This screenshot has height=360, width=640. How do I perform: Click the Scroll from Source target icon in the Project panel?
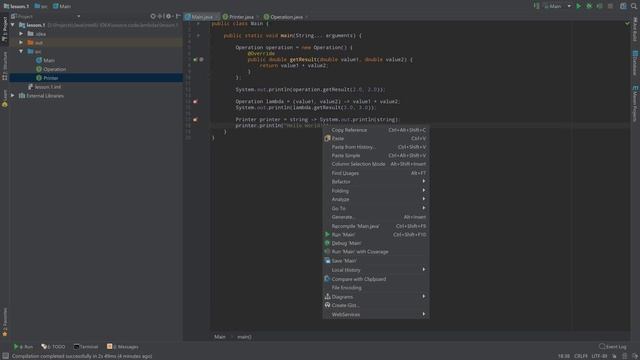(153, 16)
